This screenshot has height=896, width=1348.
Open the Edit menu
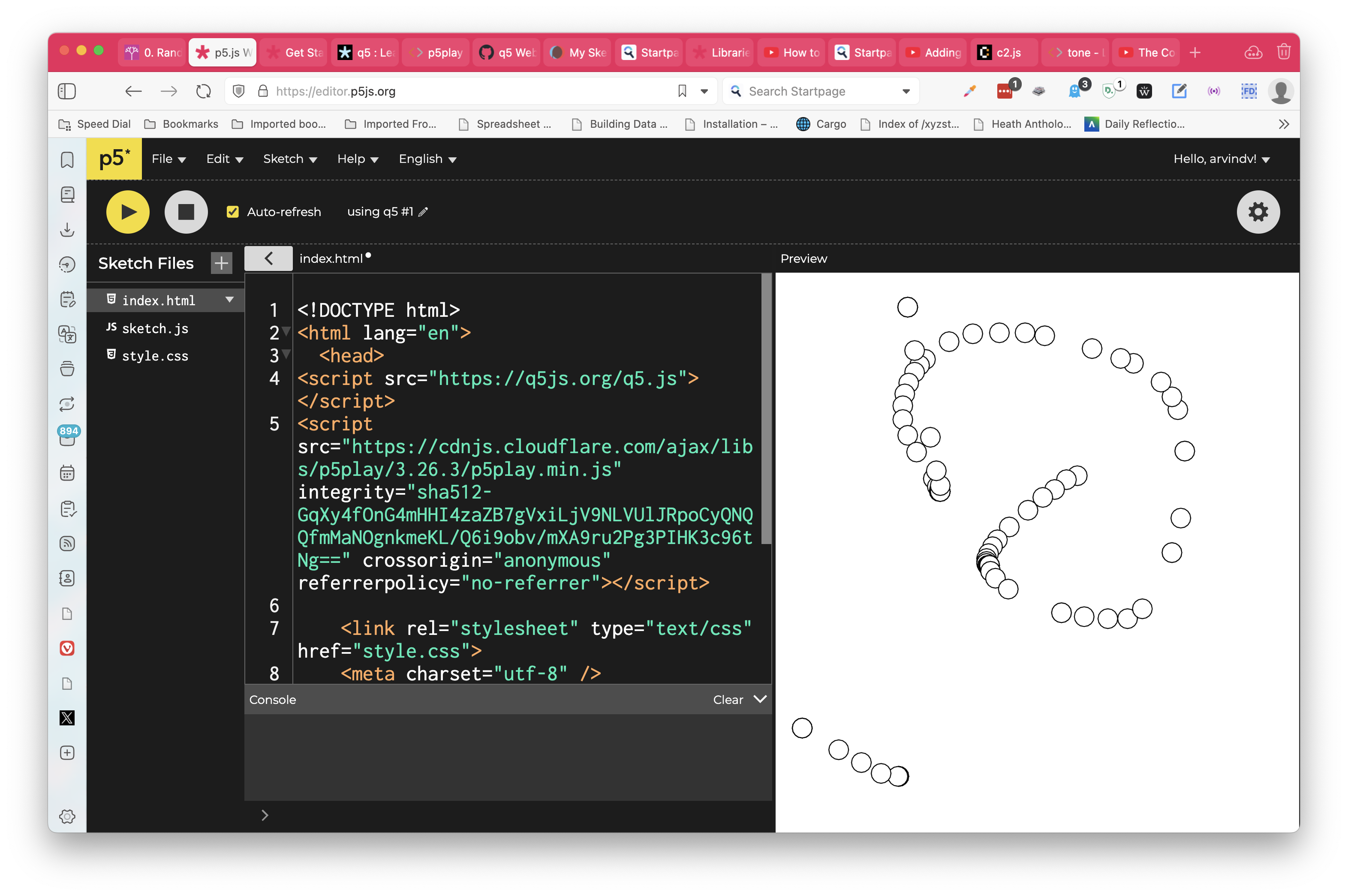pos(225,159)
